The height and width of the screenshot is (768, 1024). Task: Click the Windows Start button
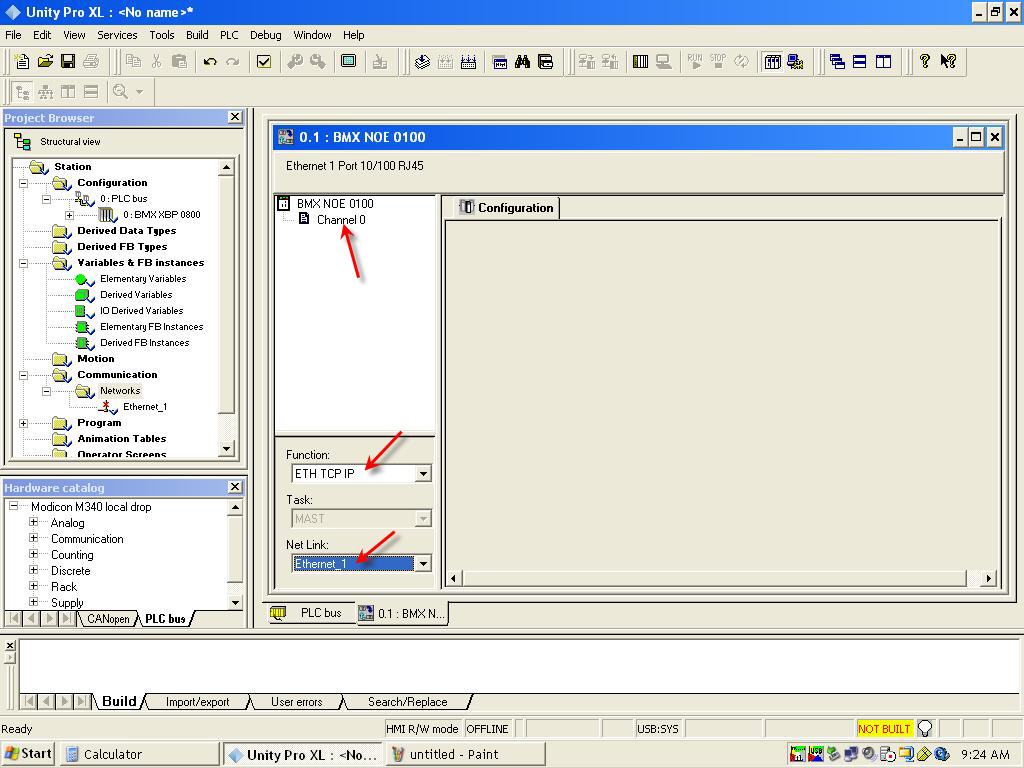pos(27,754)
